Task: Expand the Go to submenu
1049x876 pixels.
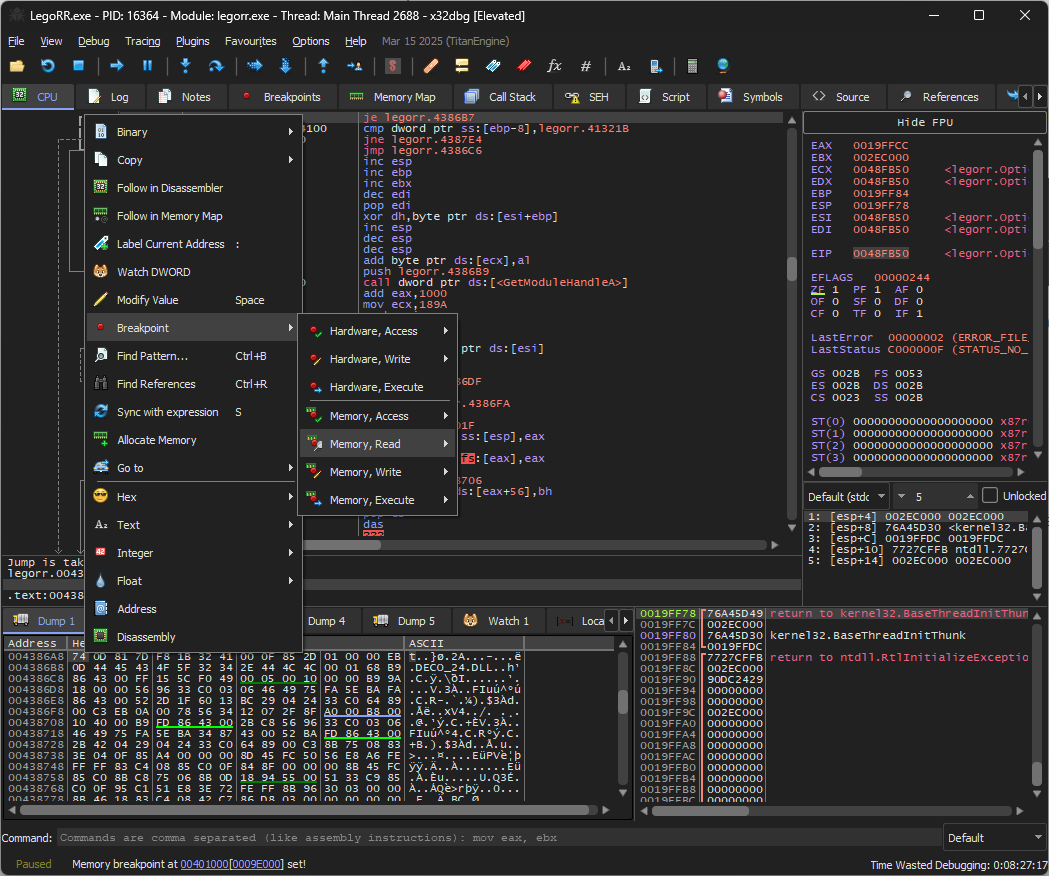Action: click(x=194, y=468)
